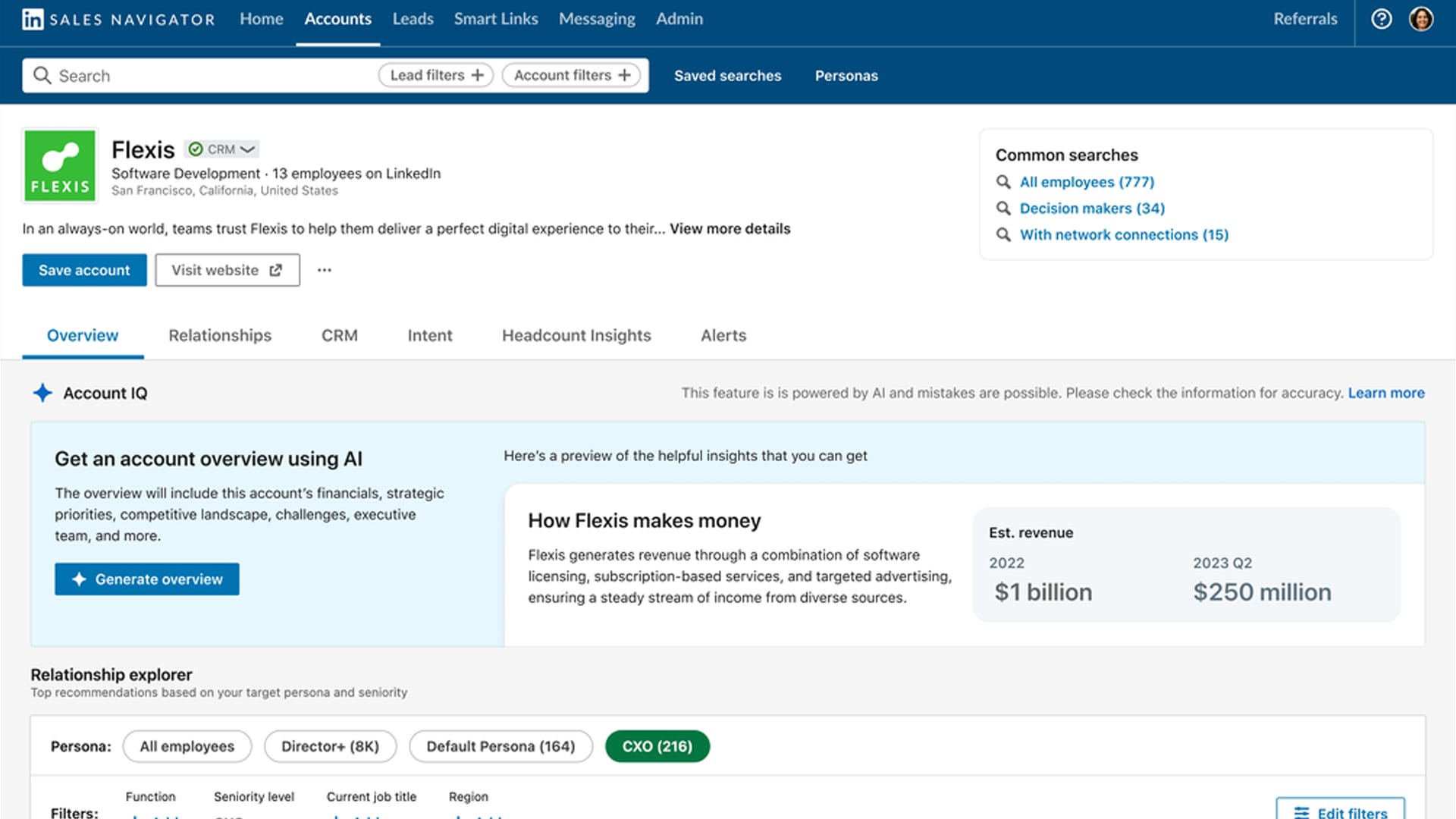Select the CXO (216) persona pill
The height and width of the screenshot is (819, 1456).
[657, 746]
